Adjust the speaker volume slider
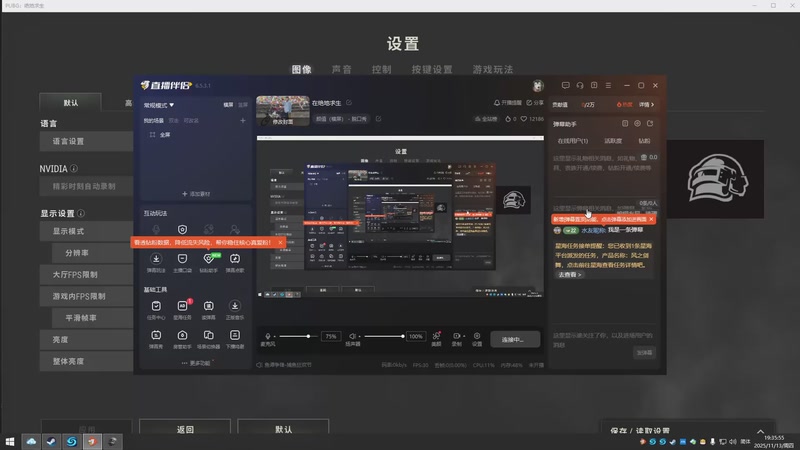This screenshot has height=450, width=800. pos(384,336)
